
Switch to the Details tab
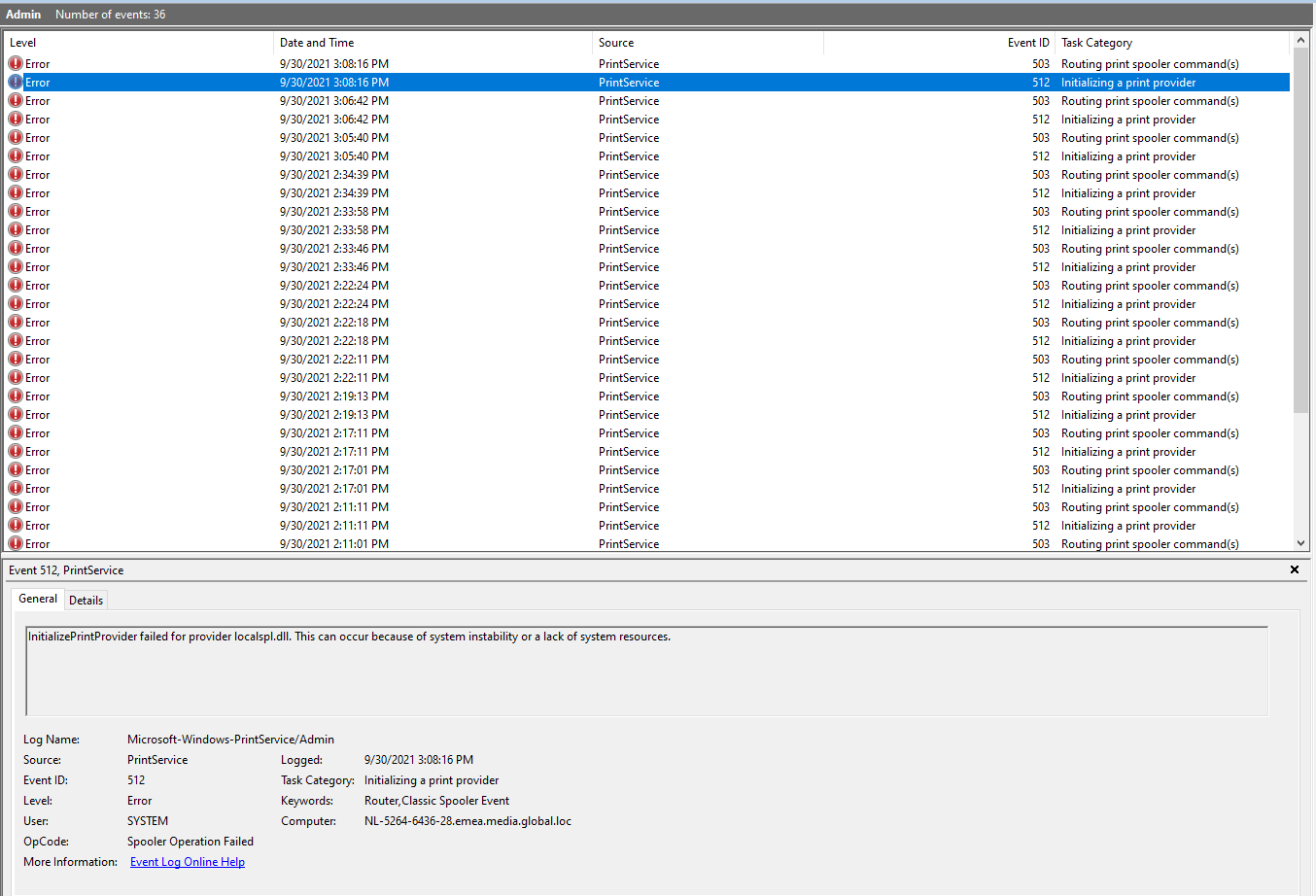pyautogui.click(x=86, y=600)
